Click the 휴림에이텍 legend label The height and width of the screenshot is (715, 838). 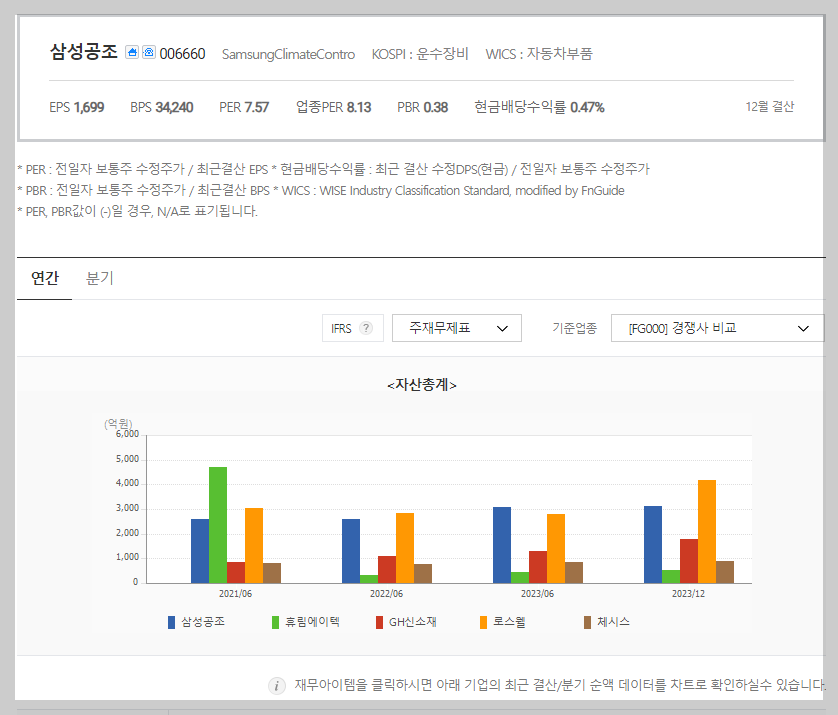[x=312, y=621]
